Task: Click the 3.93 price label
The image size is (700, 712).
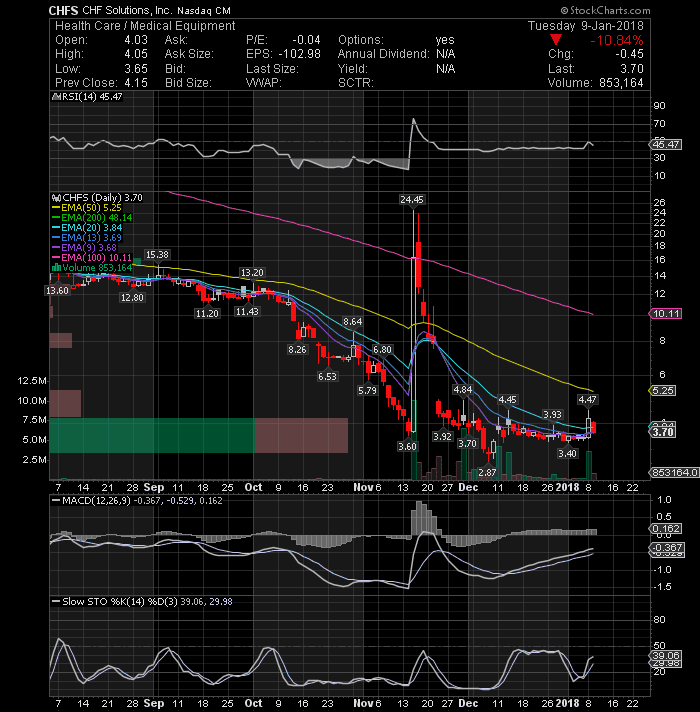Action: pyautogui.click(x=552, y=415)
